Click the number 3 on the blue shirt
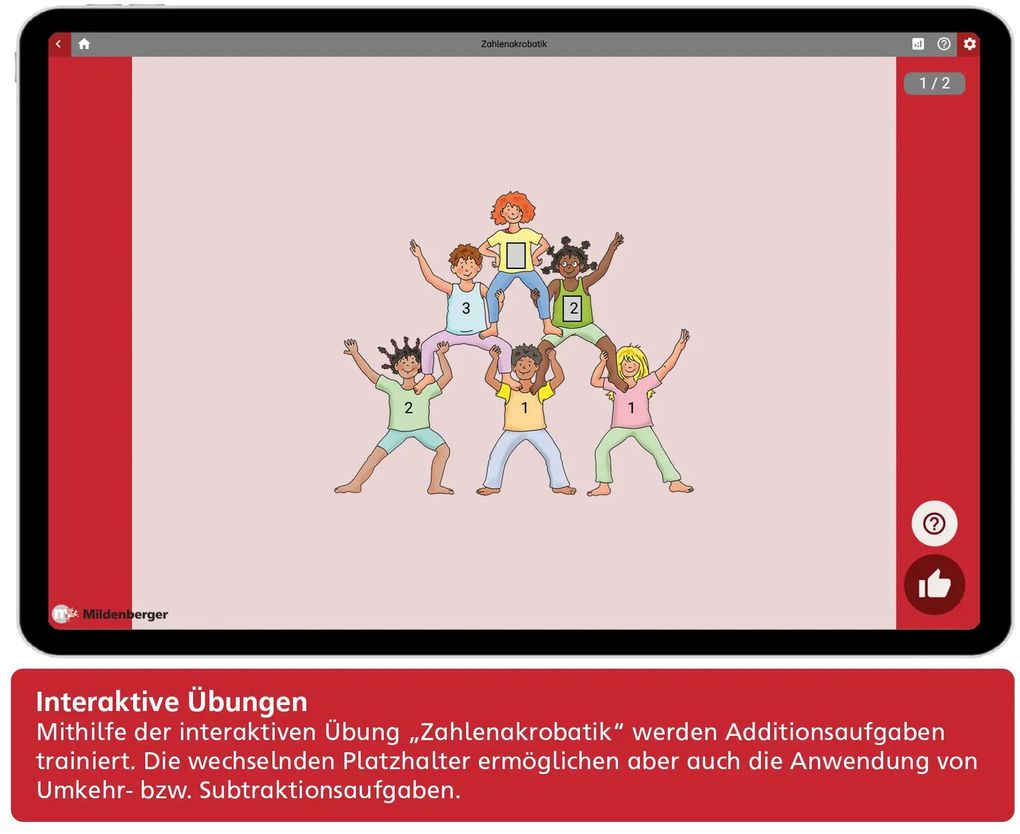The height and width of the screenshot is (834, 1020). pyautogui.click(x=466, y=308)
